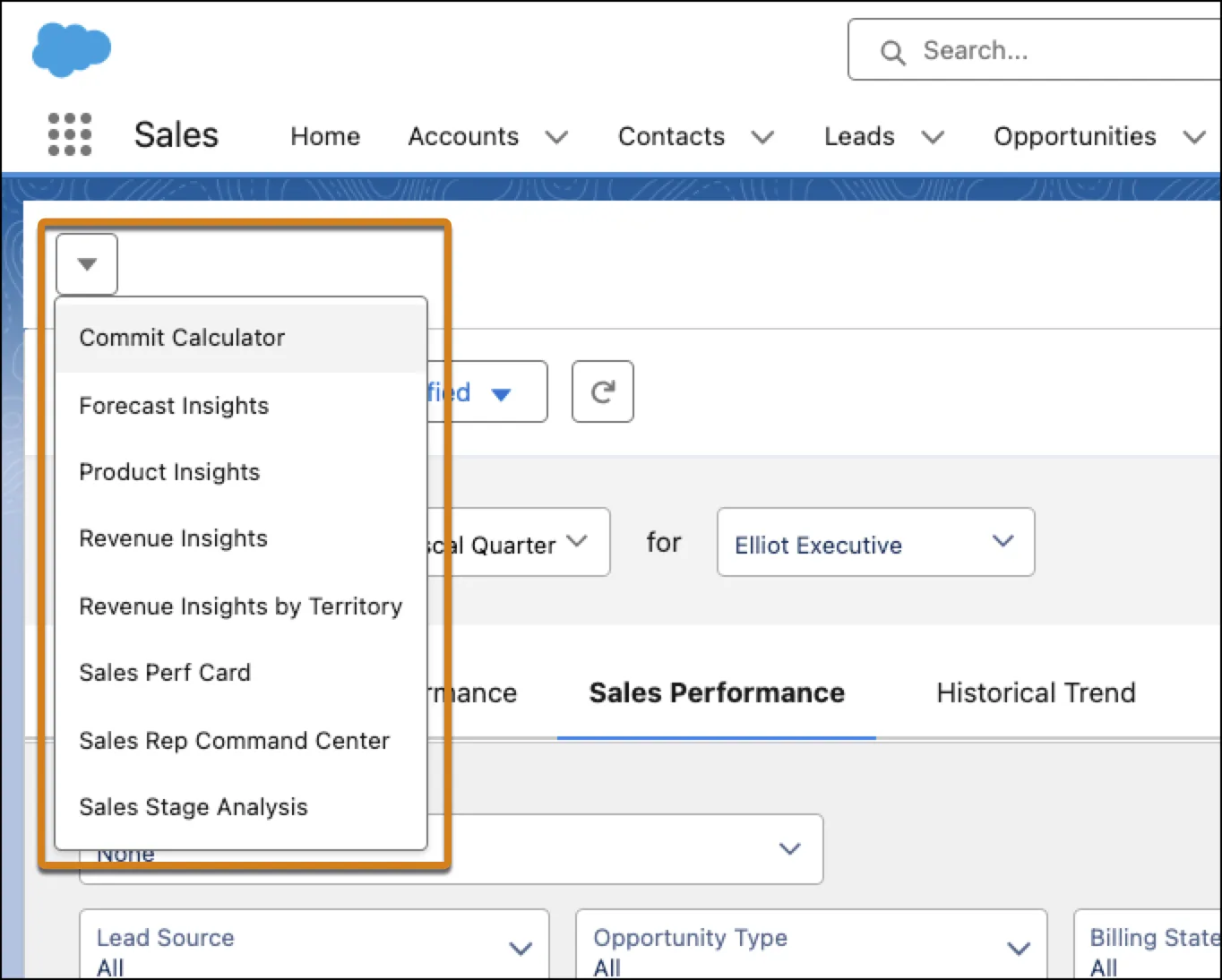The image size is (1222, 980).
Task: Expand the Contacts chevron menu
Action: (x=762, y=137)
